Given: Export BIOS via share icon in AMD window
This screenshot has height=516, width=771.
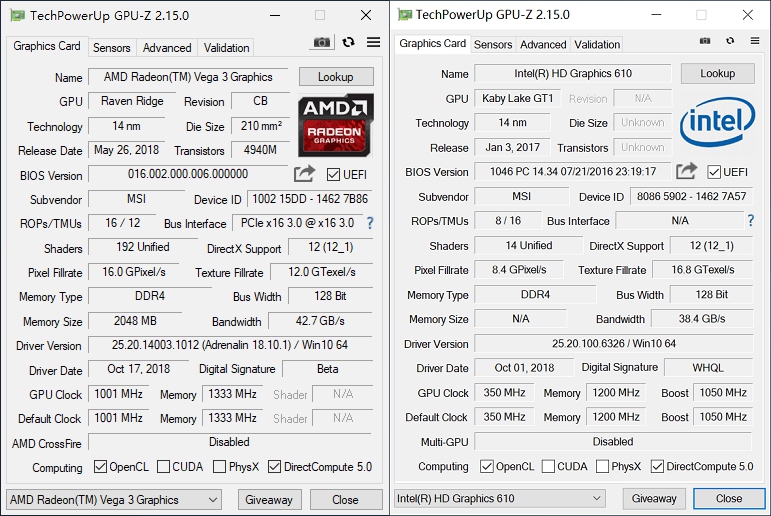Looking at the screenshot, I should click(x=304, y=173).
